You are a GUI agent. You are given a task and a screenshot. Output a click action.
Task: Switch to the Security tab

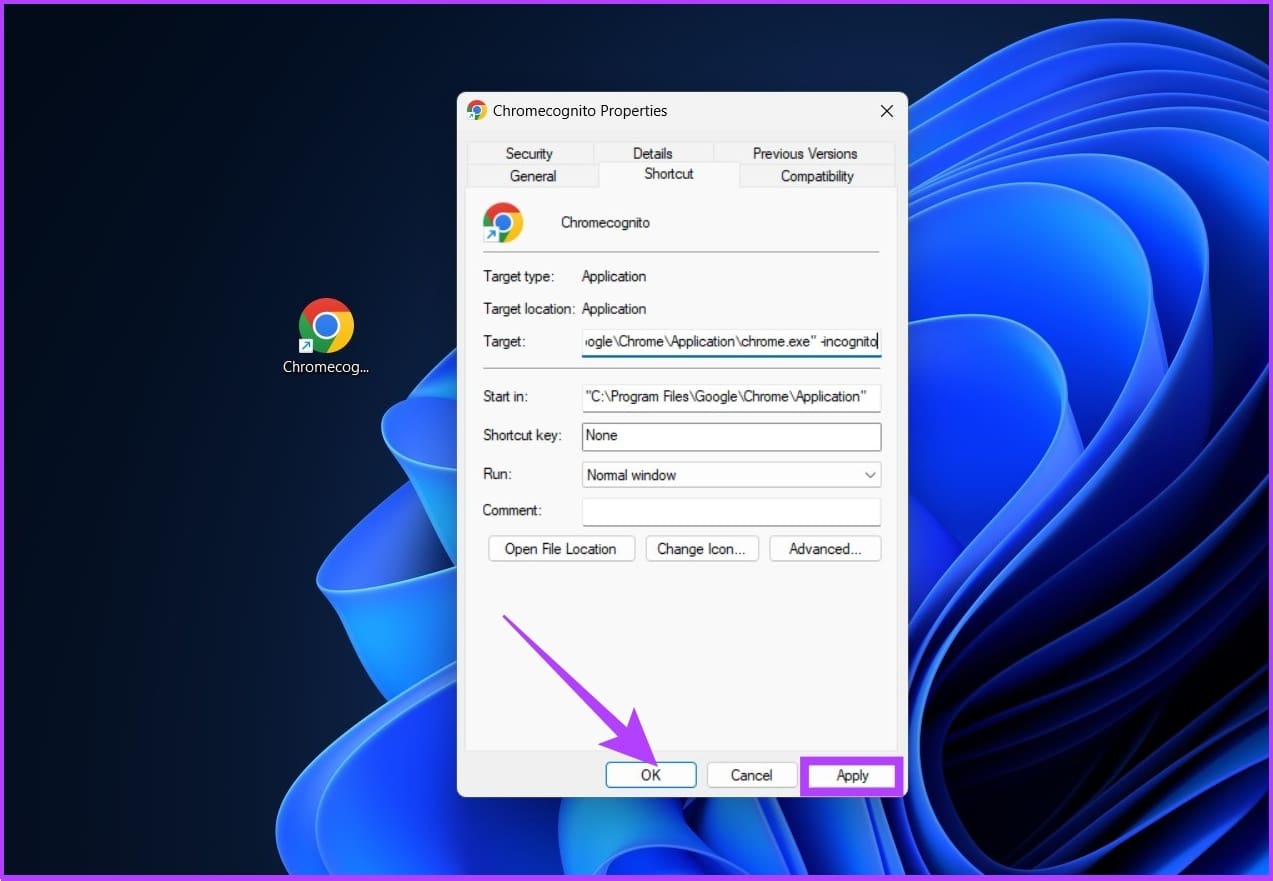coord(529,153)
